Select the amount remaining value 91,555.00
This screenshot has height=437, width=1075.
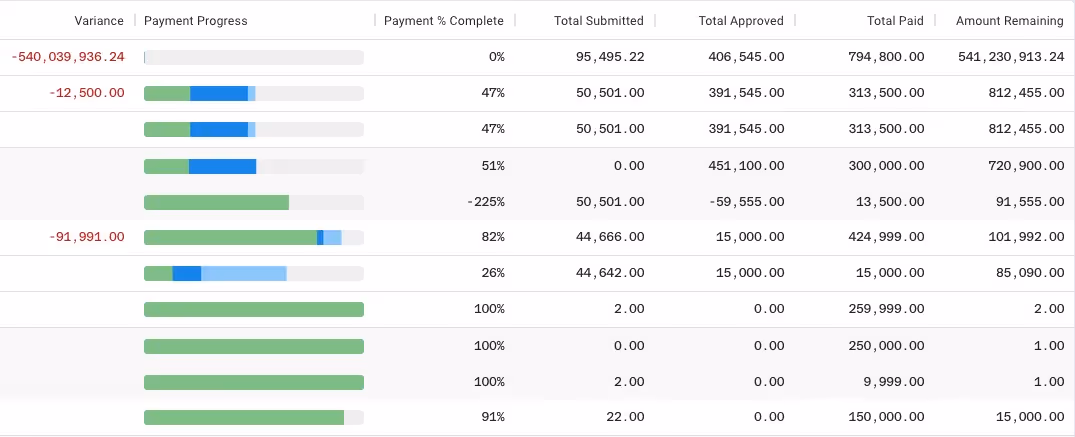click(x=1030, y=202)
